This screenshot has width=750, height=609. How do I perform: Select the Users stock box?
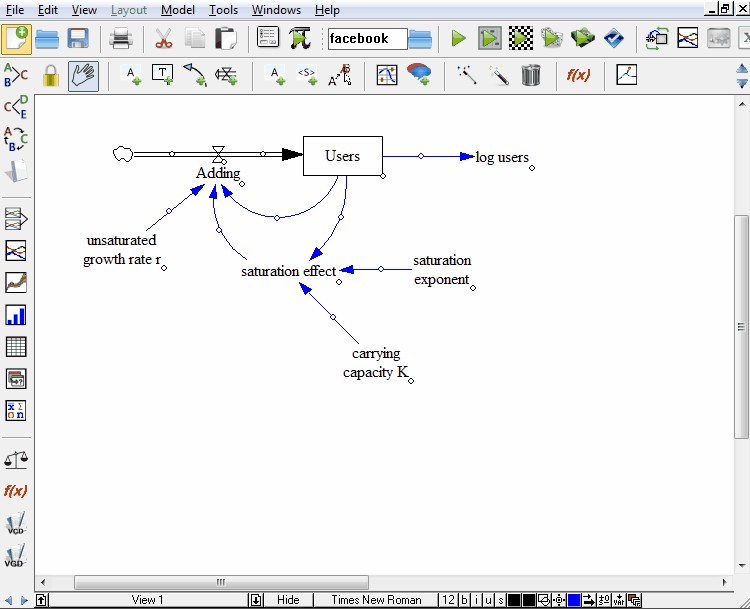pos(343,156)
